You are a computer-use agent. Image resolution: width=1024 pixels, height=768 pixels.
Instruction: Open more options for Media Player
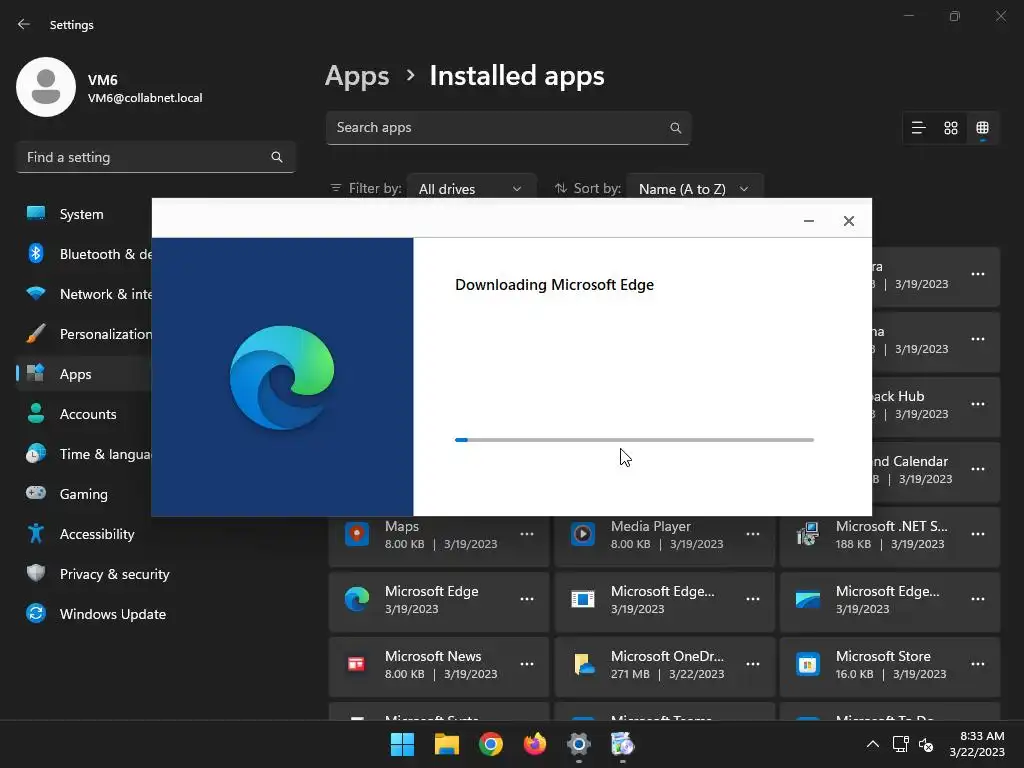(x=753, y=534)
